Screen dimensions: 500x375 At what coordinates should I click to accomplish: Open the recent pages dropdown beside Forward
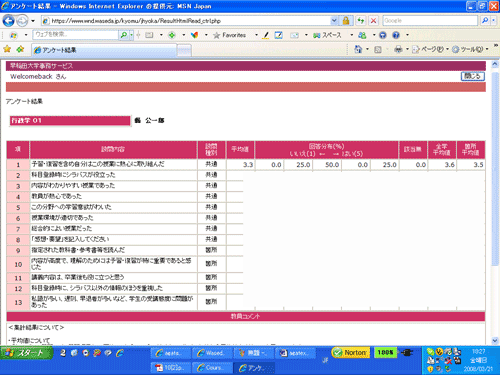(33, 21)
